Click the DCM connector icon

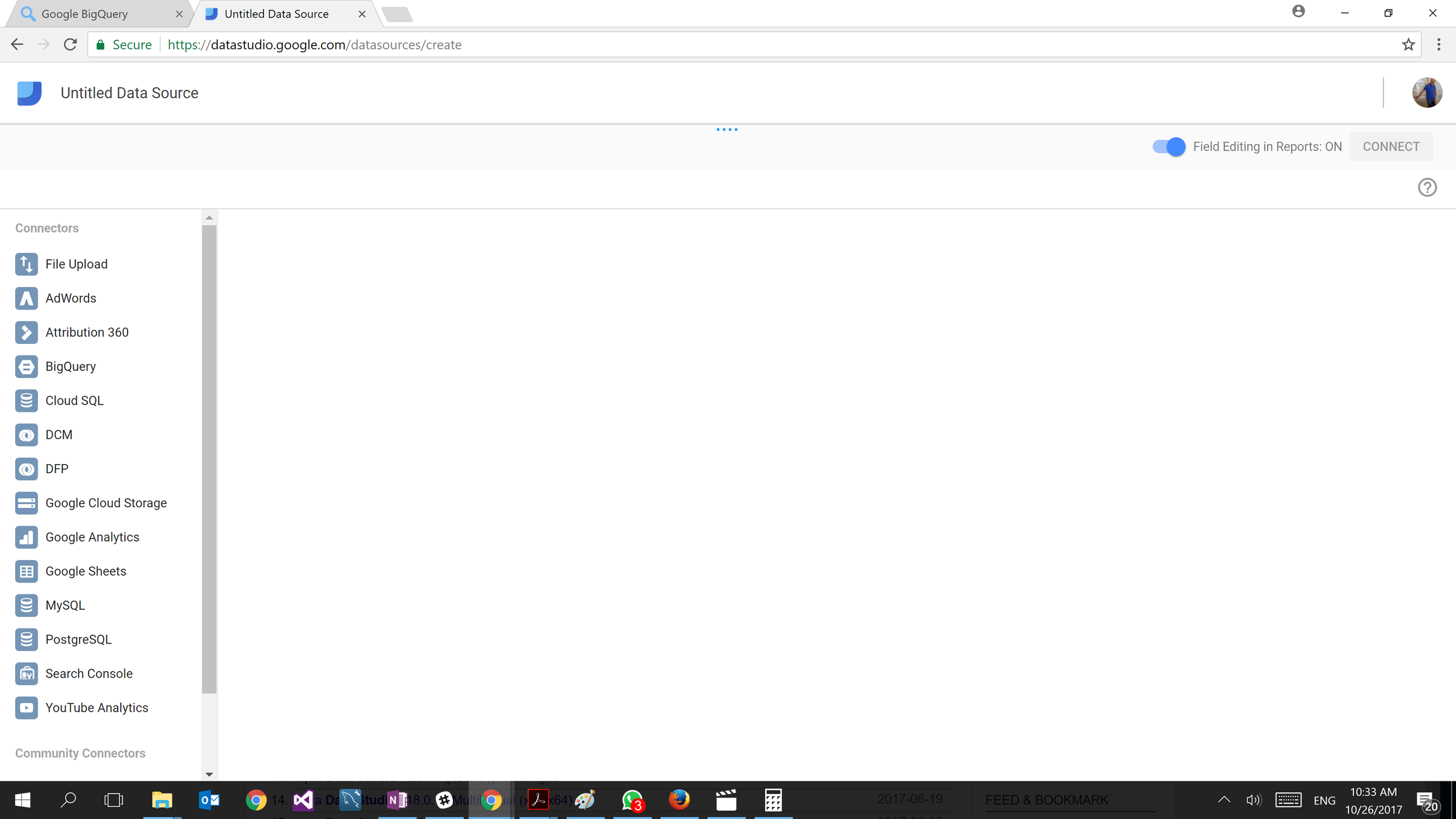(x=26, y=435)
